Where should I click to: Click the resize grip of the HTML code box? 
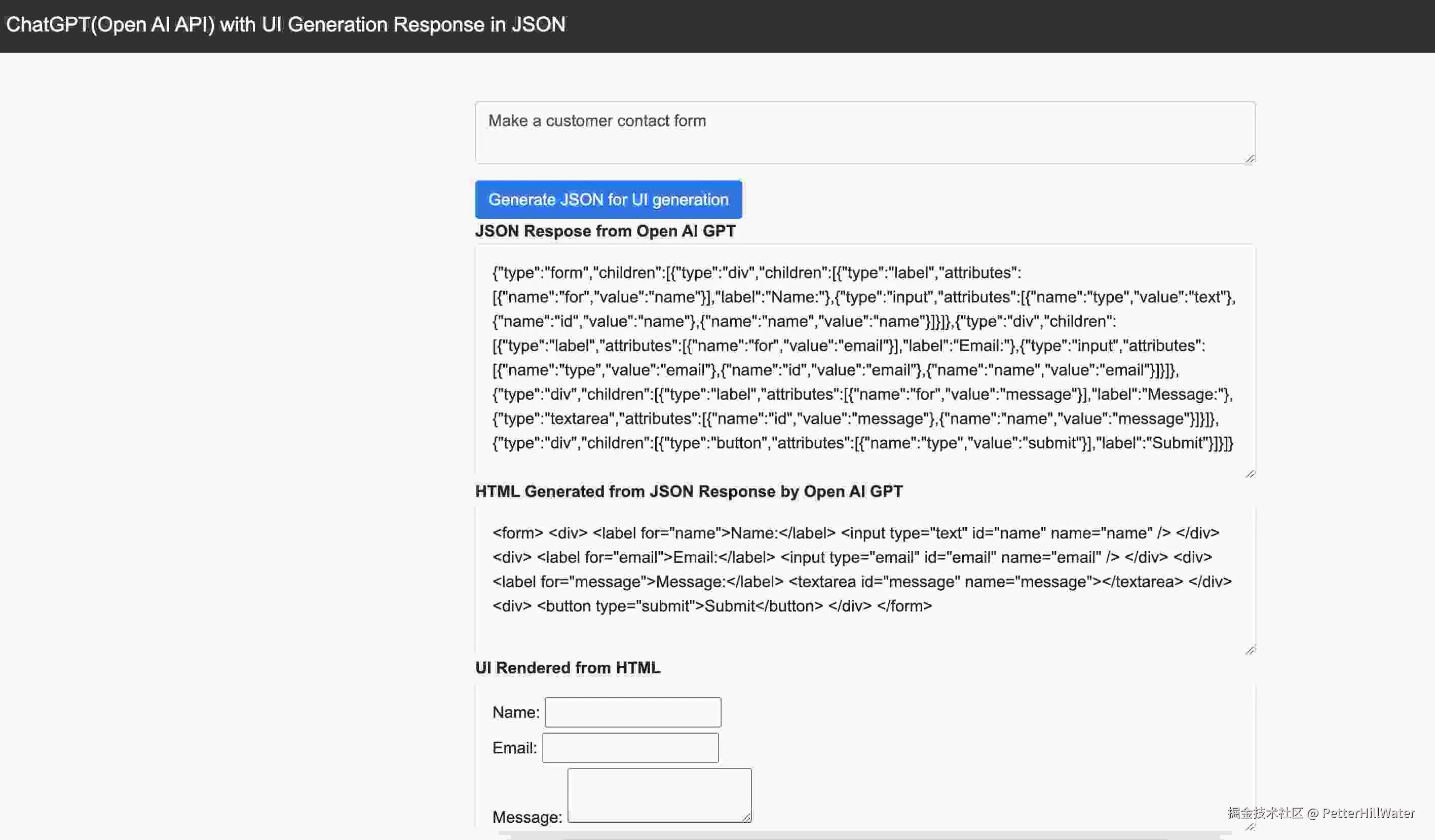1250,649
